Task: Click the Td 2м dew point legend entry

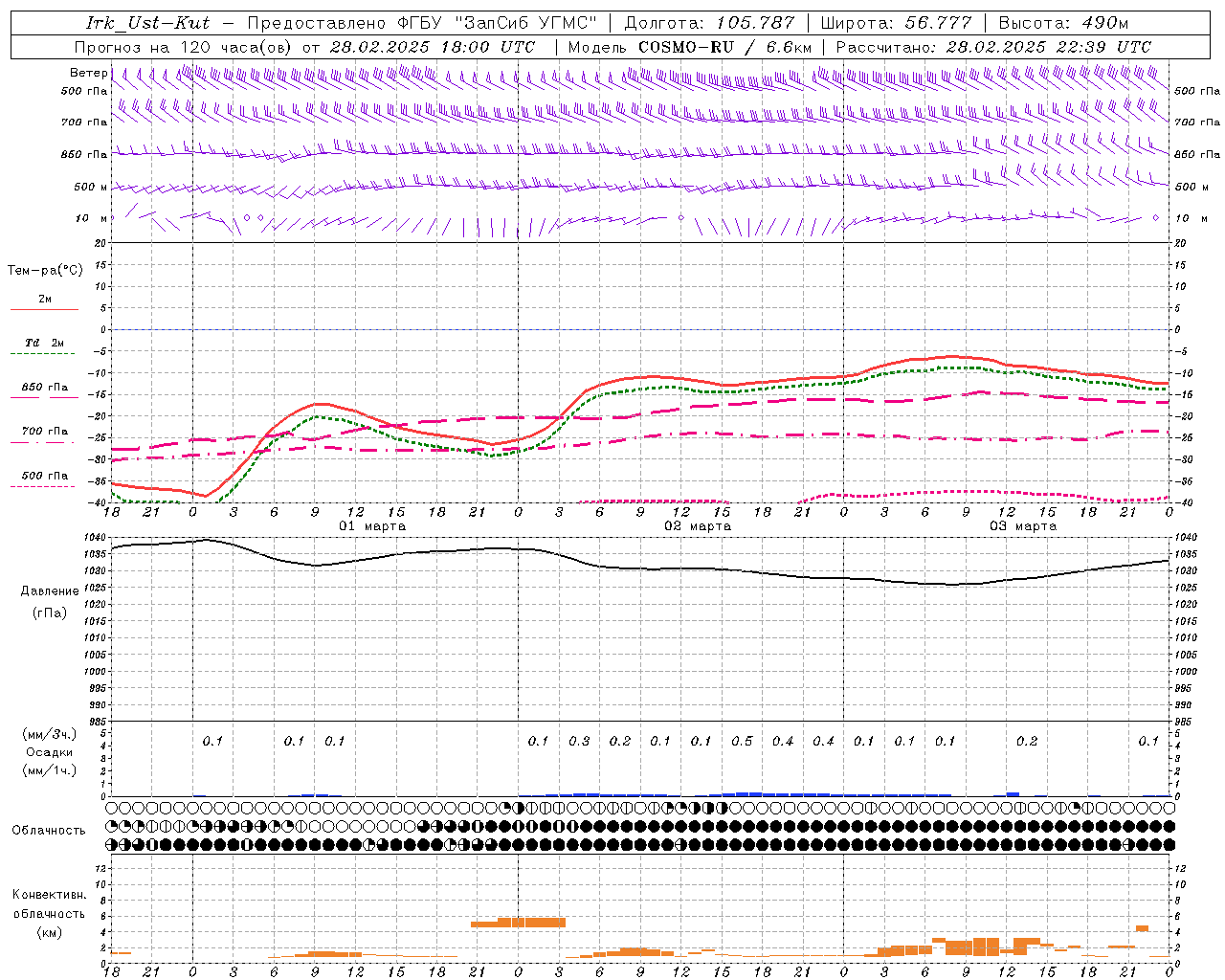Action: click(44, 343)
